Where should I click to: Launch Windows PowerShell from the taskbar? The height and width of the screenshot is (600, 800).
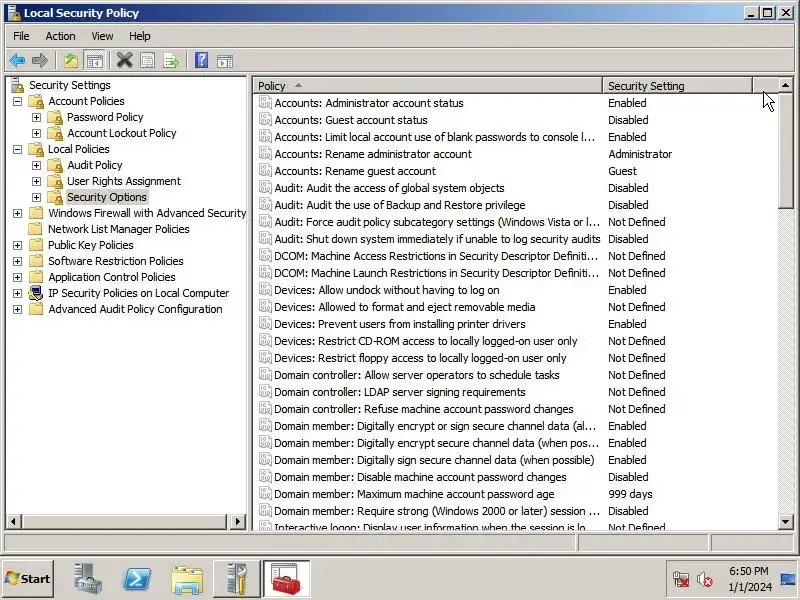[137, 579]
